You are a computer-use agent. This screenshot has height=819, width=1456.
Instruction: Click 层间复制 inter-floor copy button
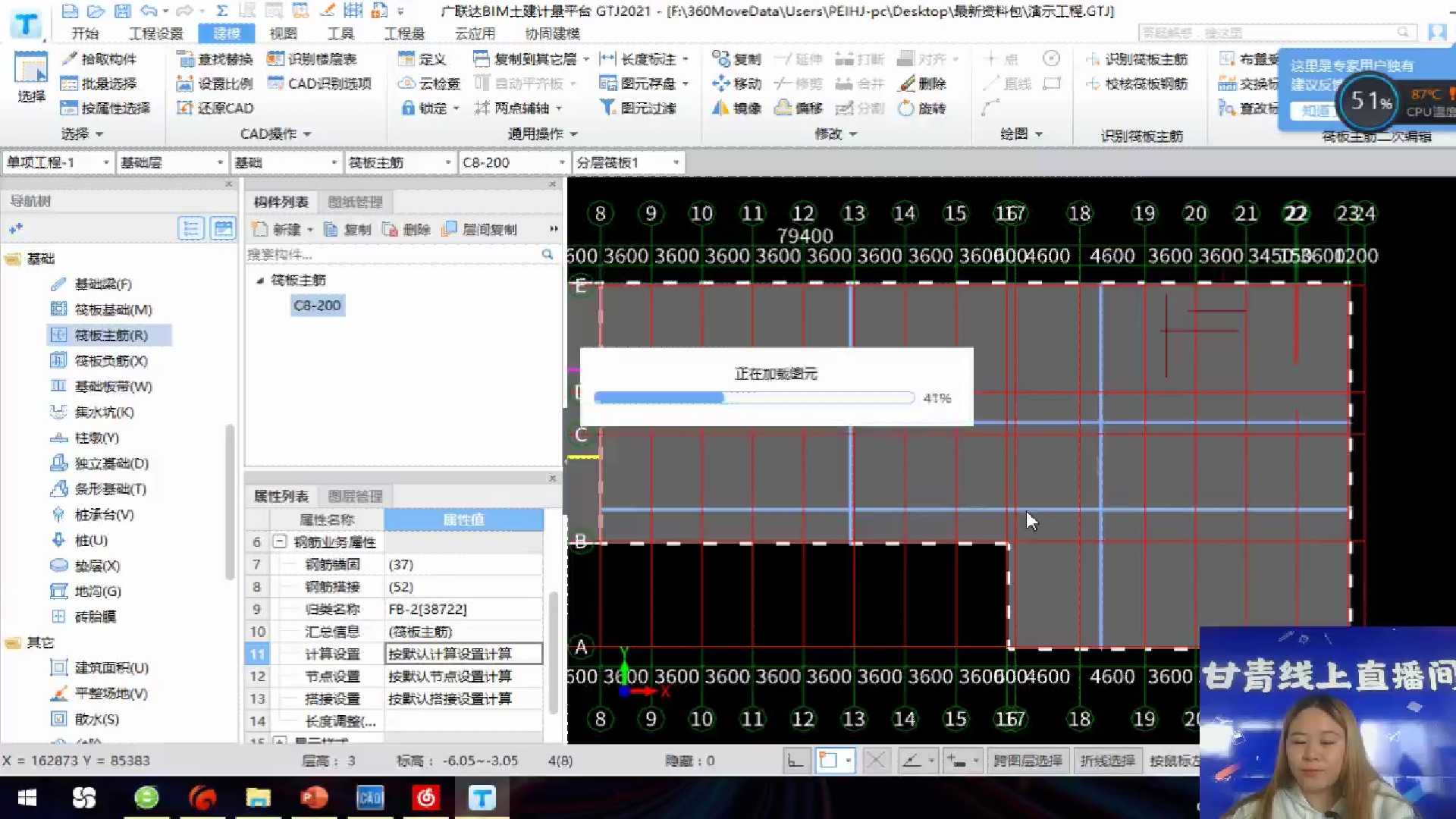tap(480, 229)
